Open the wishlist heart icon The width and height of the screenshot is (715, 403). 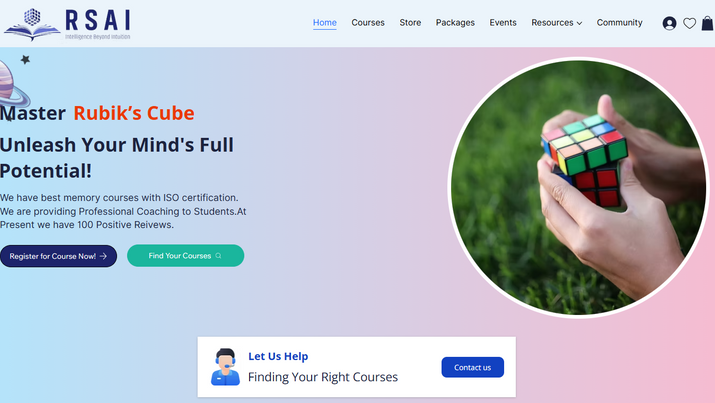coord(689,23)
